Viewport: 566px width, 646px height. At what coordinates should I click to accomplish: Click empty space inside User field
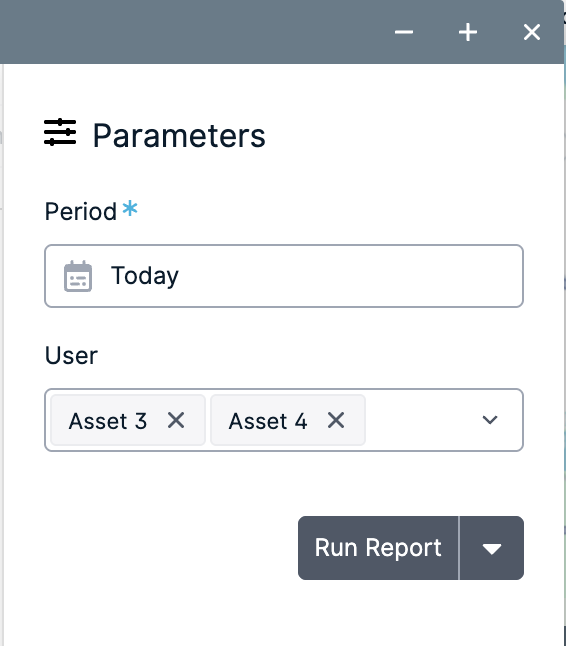pos(420,420)
